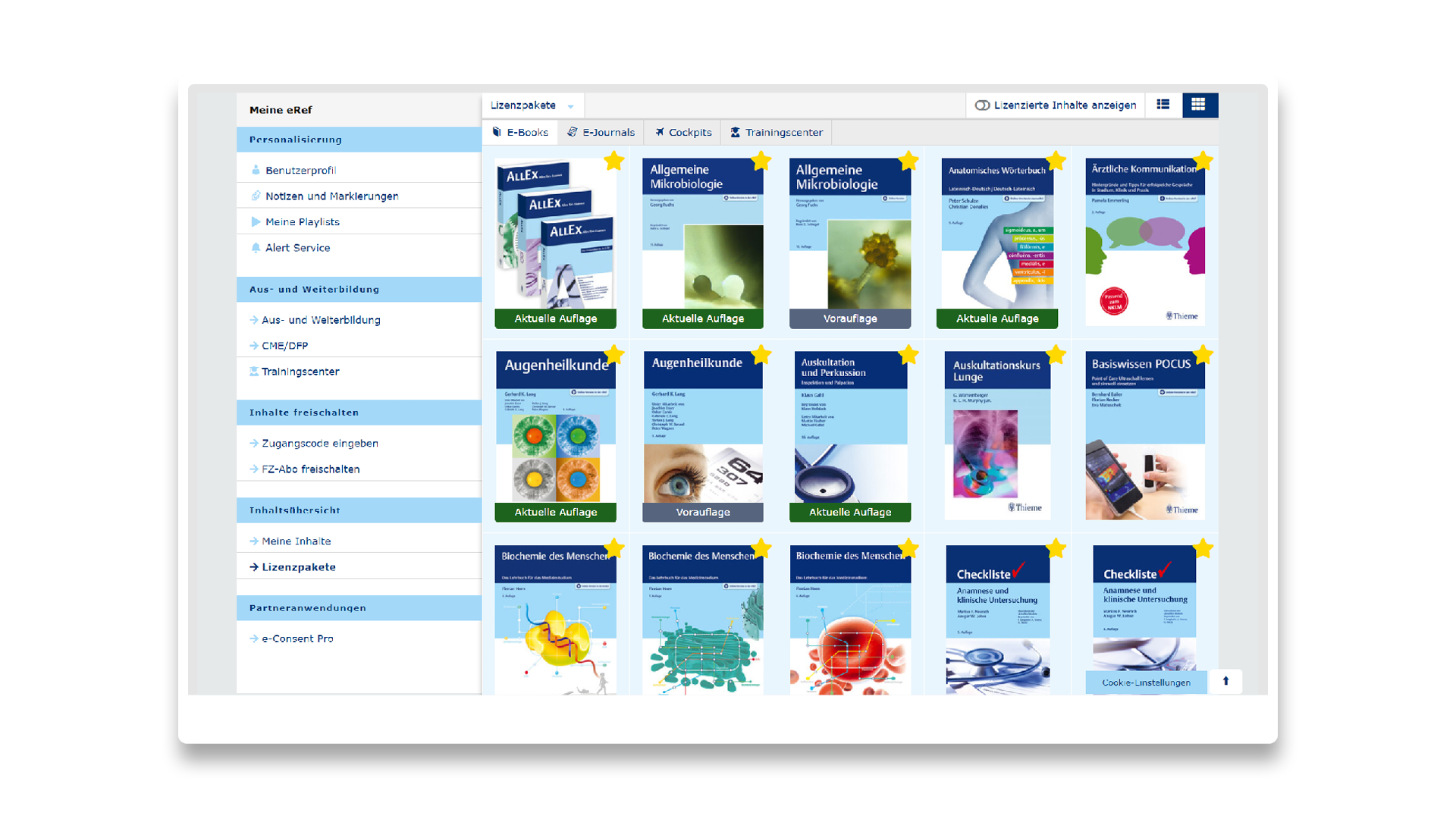
Task: Open the Trainingscenter tab
Action: [777, 132]
